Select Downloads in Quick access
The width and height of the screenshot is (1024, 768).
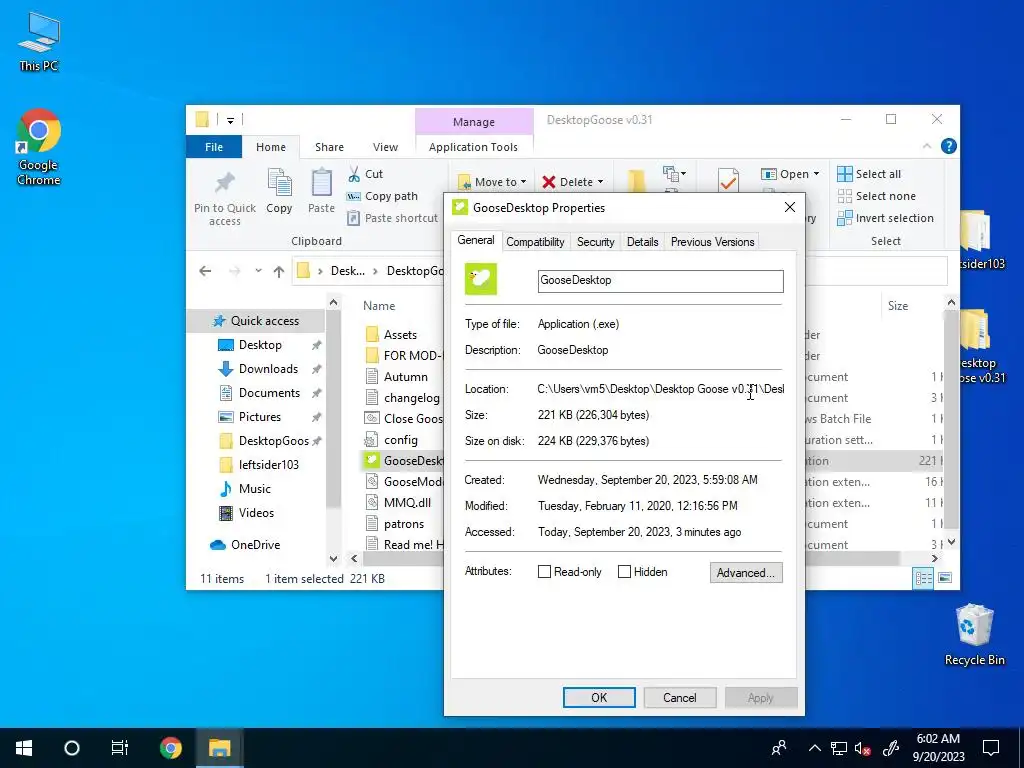click(x=268, y=369)
